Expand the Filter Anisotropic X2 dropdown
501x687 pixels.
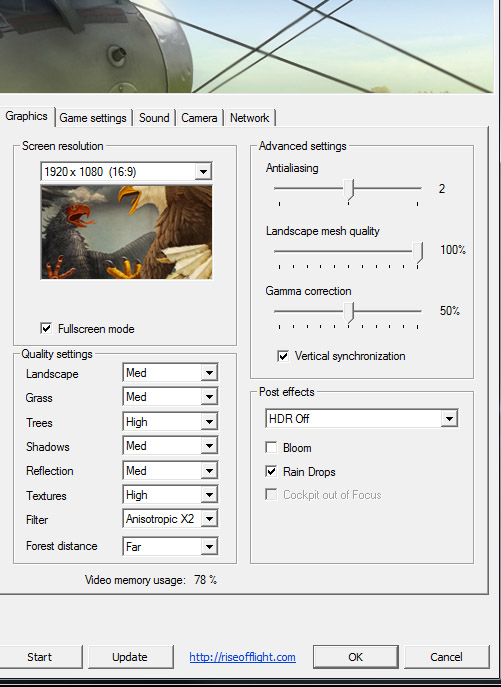170,519
